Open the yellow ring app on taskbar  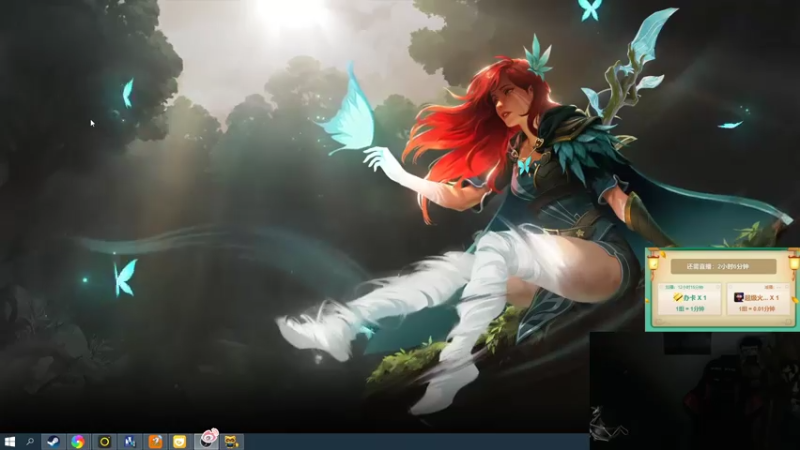click(x=105, y=441)
